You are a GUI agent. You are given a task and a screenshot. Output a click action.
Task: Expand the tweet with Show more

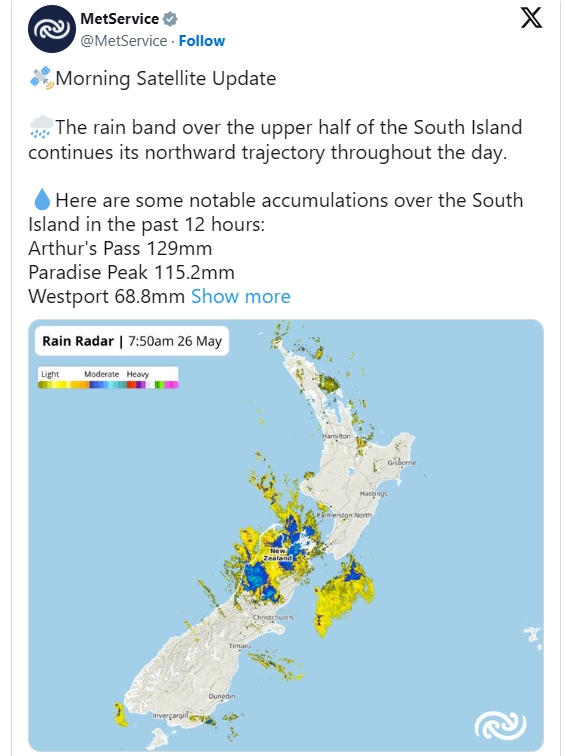241,297
